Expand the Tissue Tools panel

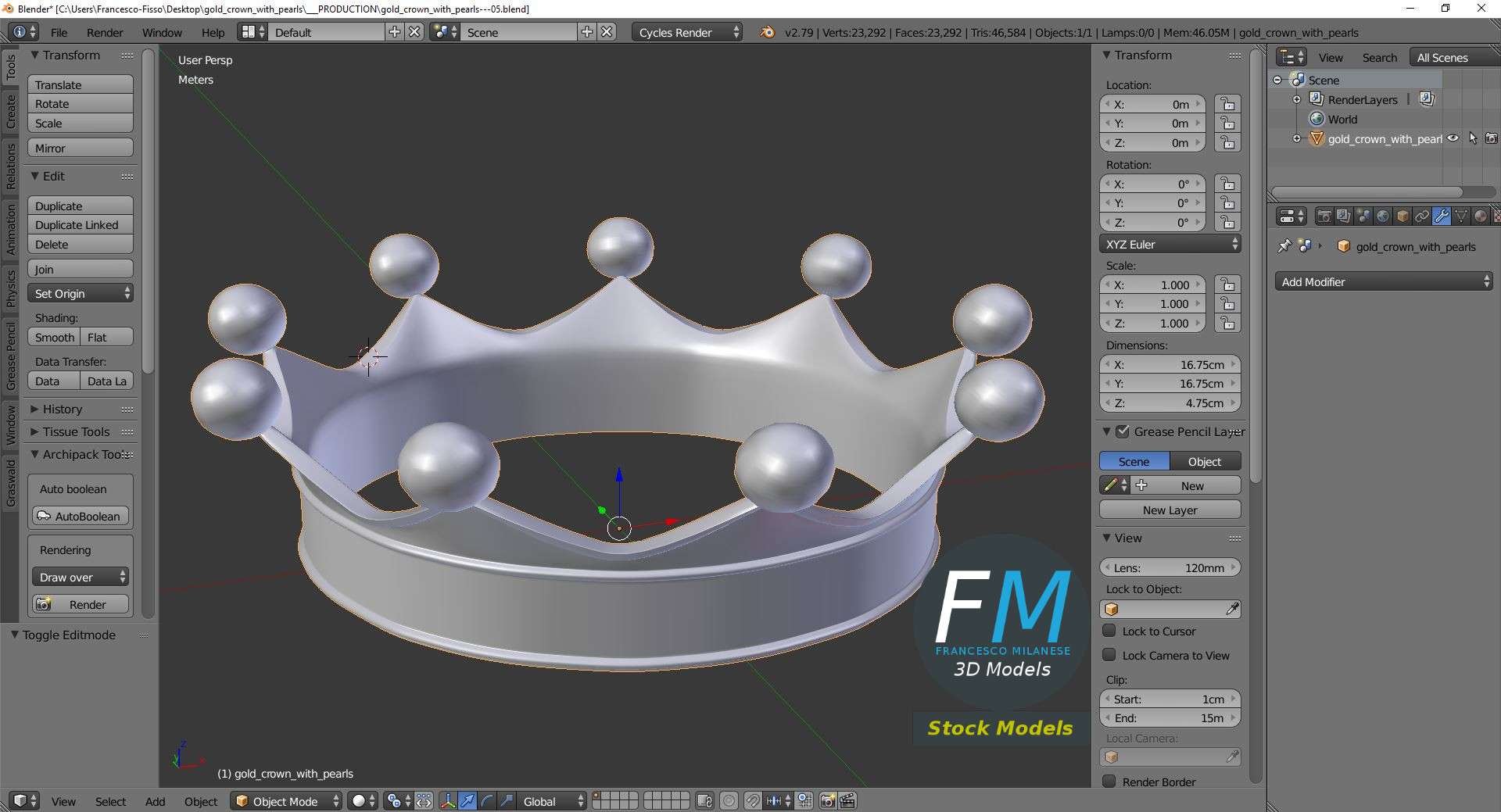pyautogui.click(x=76, y=431)
